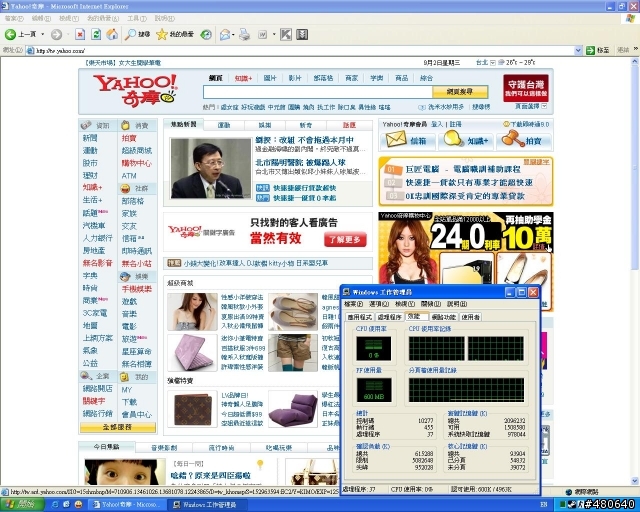Click the IE vertical scrollbar thumb
Screen dimensions: 640x512
(x=635, y=167)
